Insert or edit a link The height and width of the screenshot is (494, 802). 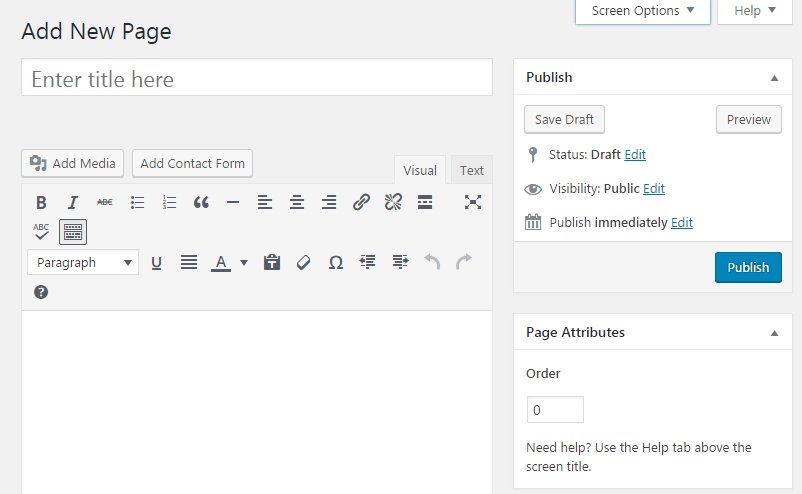(x=361, y=203)
